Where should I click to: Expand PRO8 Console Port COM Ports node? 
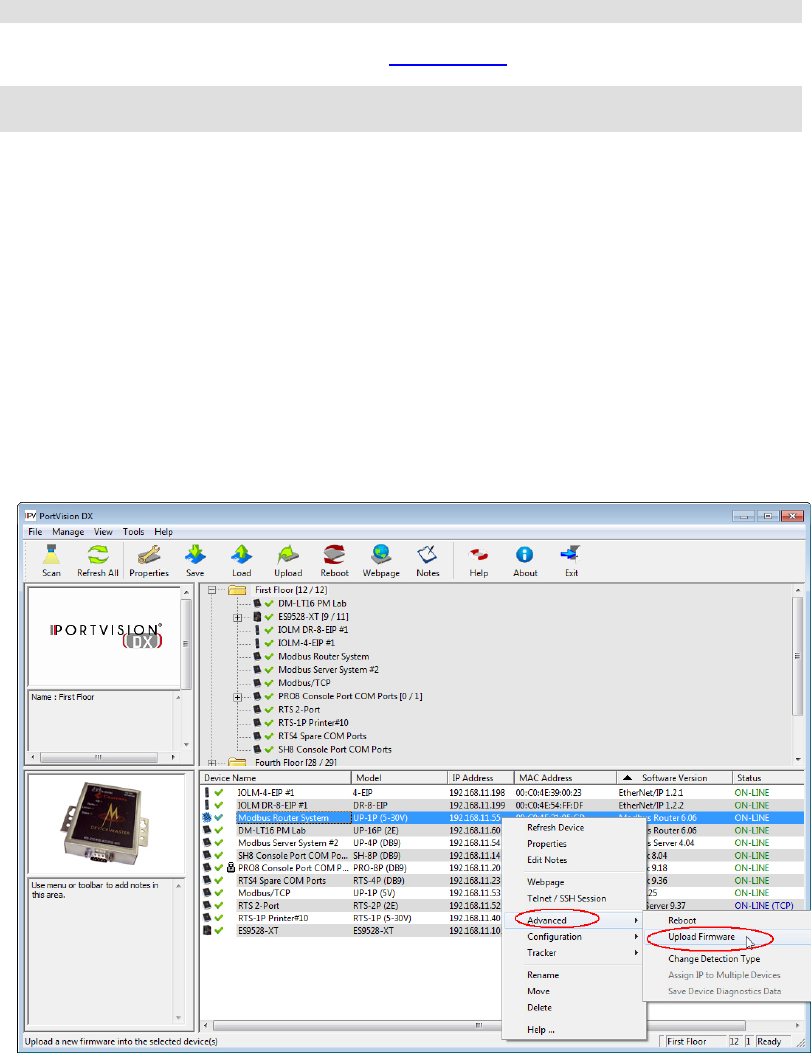point(238,697)
